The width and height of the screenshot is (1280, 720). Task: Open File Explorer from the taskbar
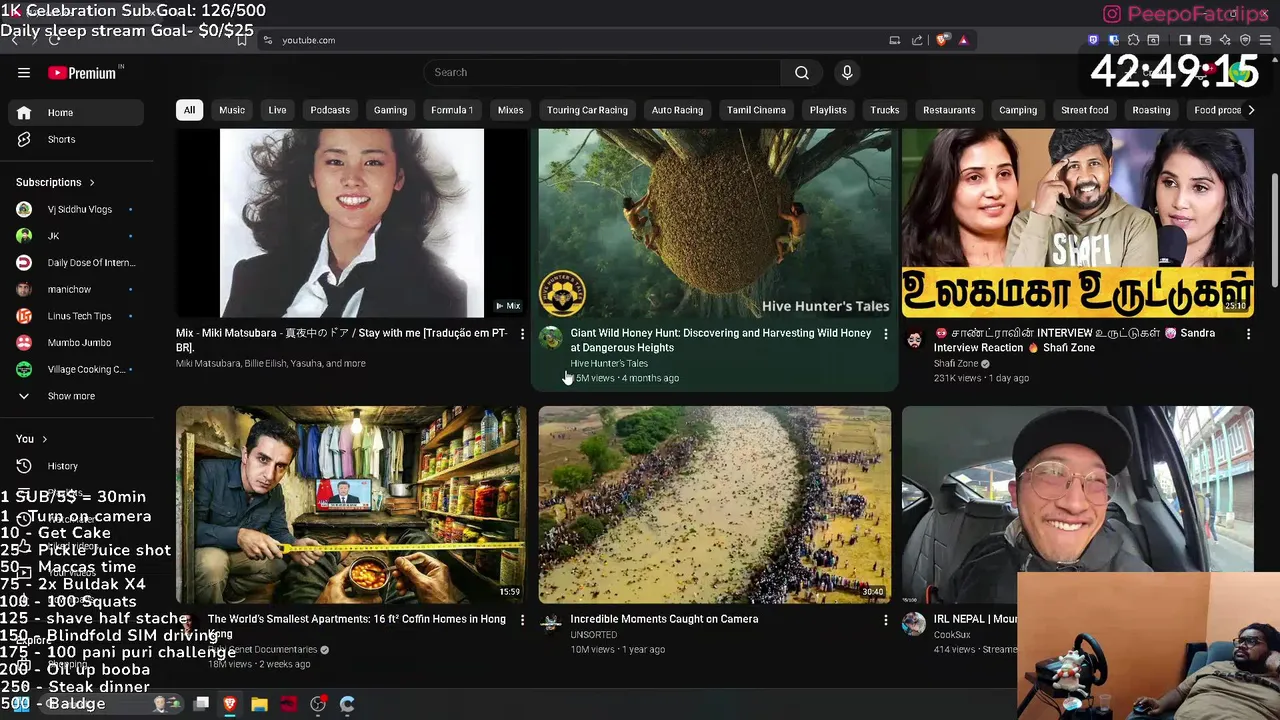(x=259, y=704)
